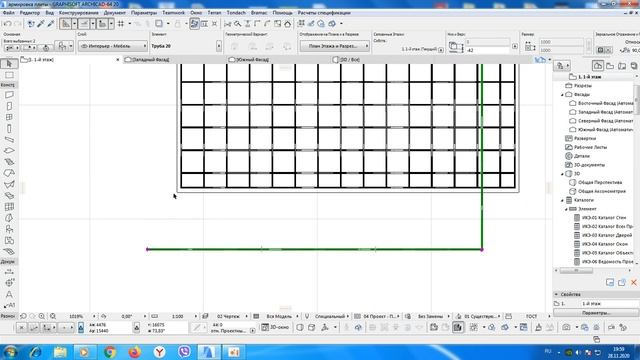
Task: Select Общая Перспектива in Navigator
Action: click(600, 182)
